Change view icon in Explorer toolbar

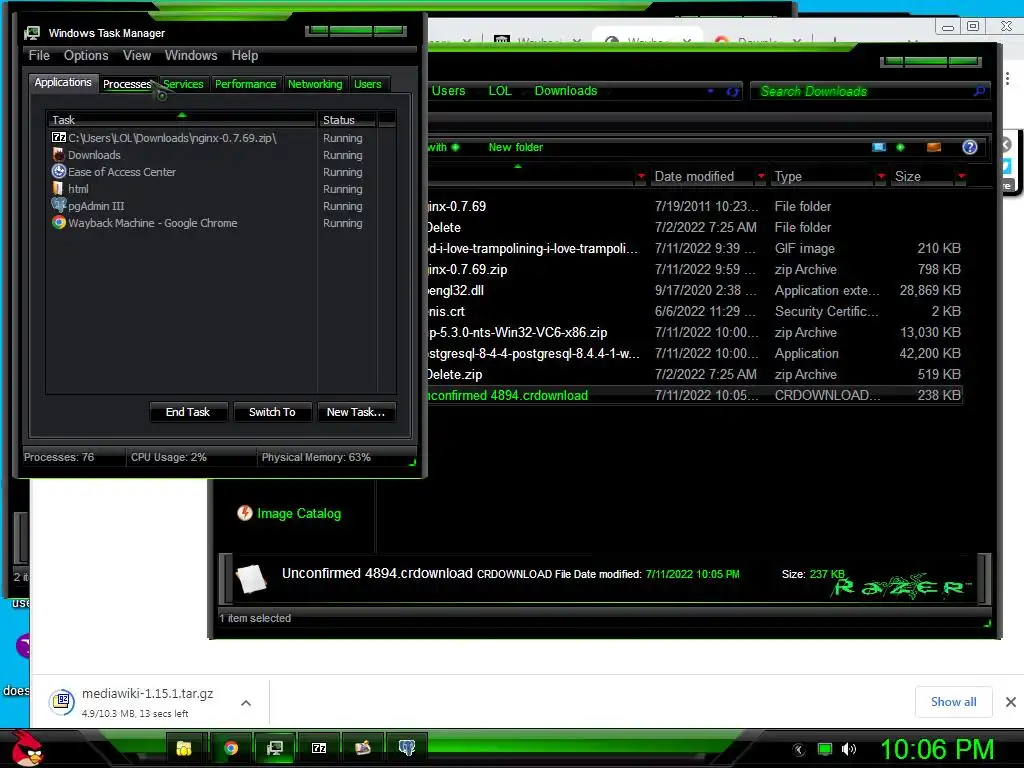point(879,147)
